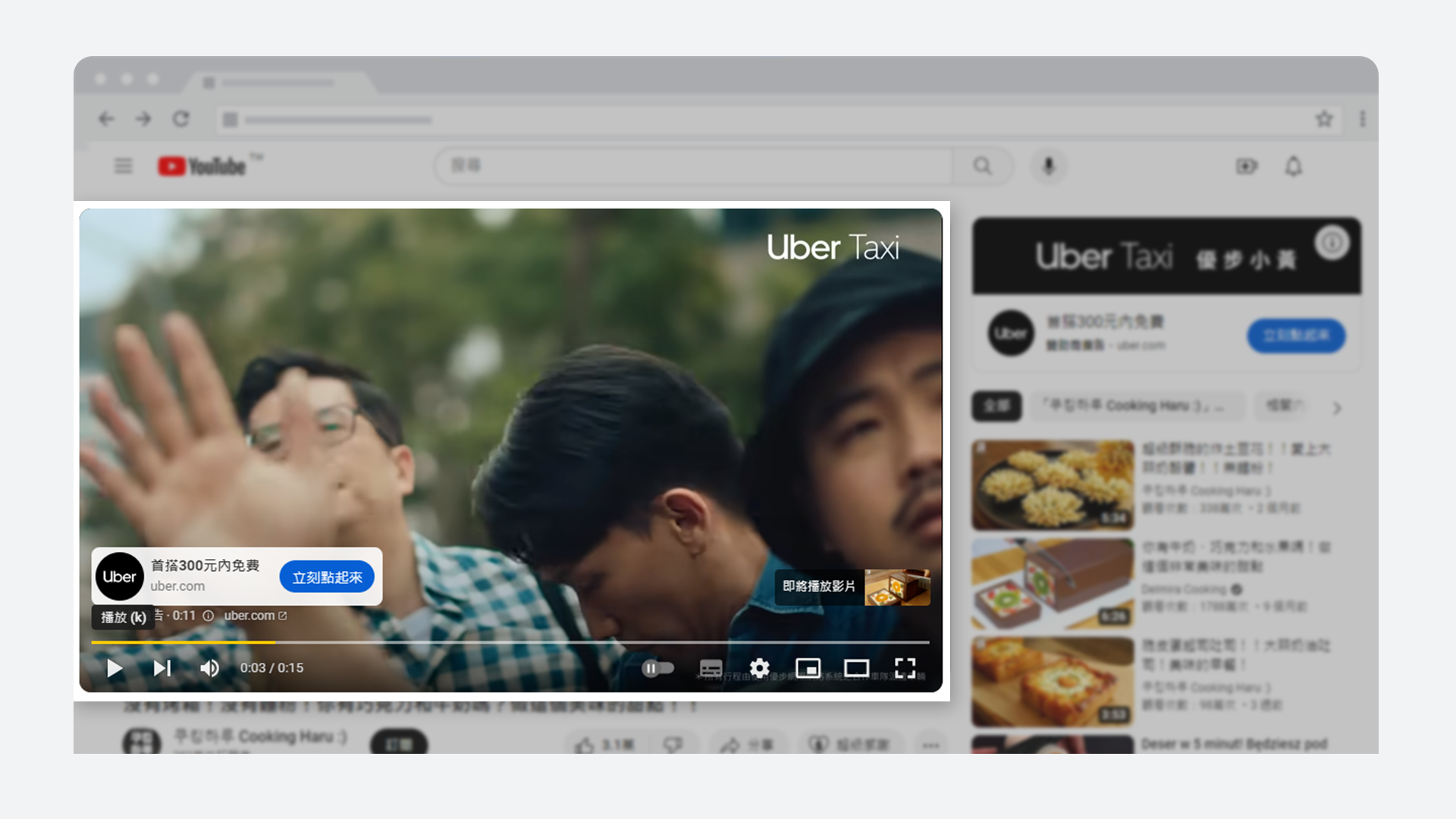The image size is (1456, 819).
Task: Click the blue 立刻點起來 ad button
Action: pos(327,577)
